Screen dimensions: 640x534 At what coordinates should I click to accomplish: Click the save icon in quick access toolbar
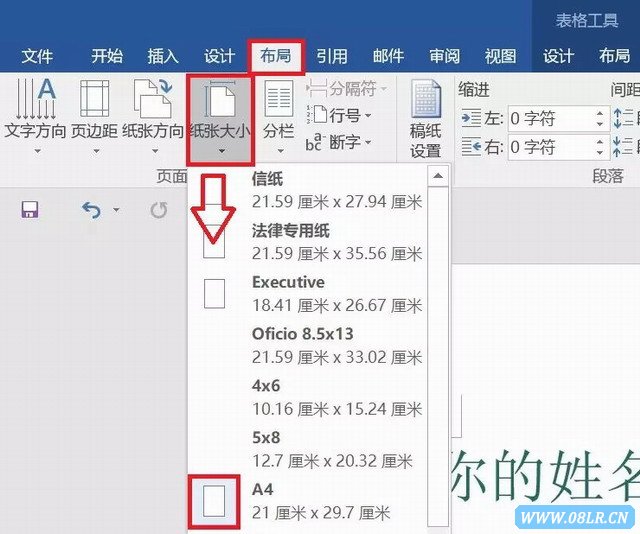click(x=30, y=210)
